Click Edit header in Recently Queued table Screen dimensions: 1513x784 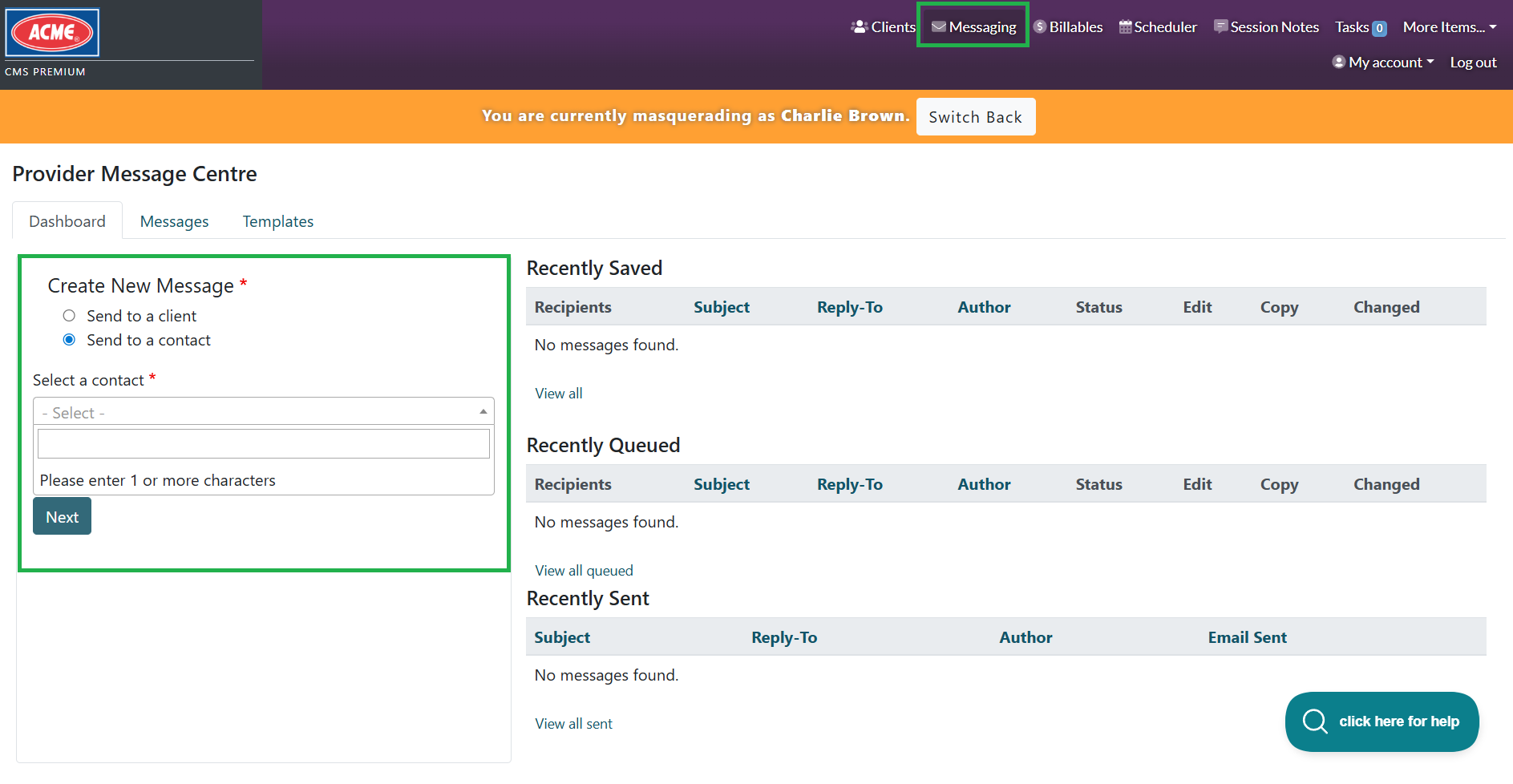click(x=1198, y=484)
